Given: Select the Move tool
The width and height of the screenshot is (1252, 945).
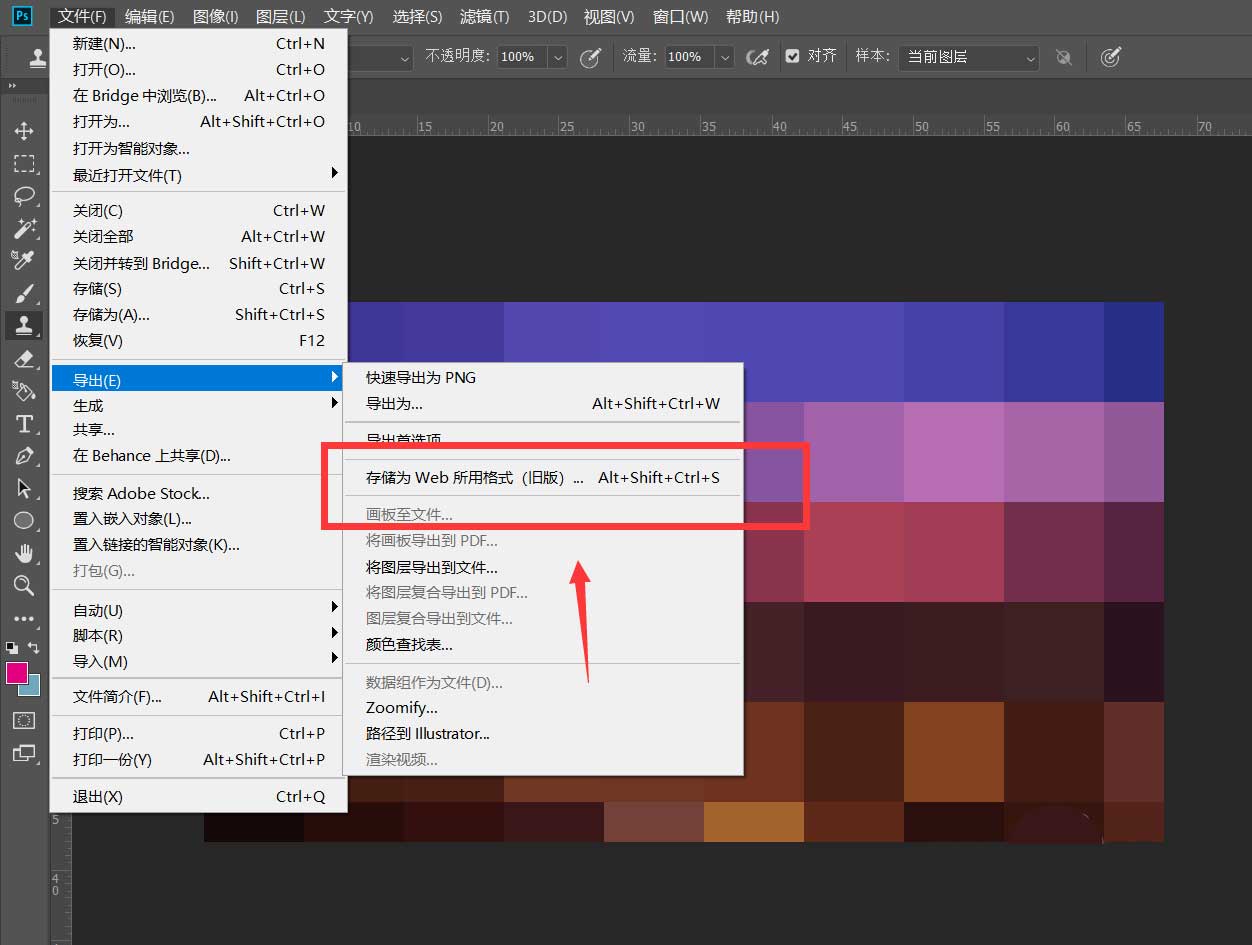Looking at the screenshot, I should [x=24, y=131].
